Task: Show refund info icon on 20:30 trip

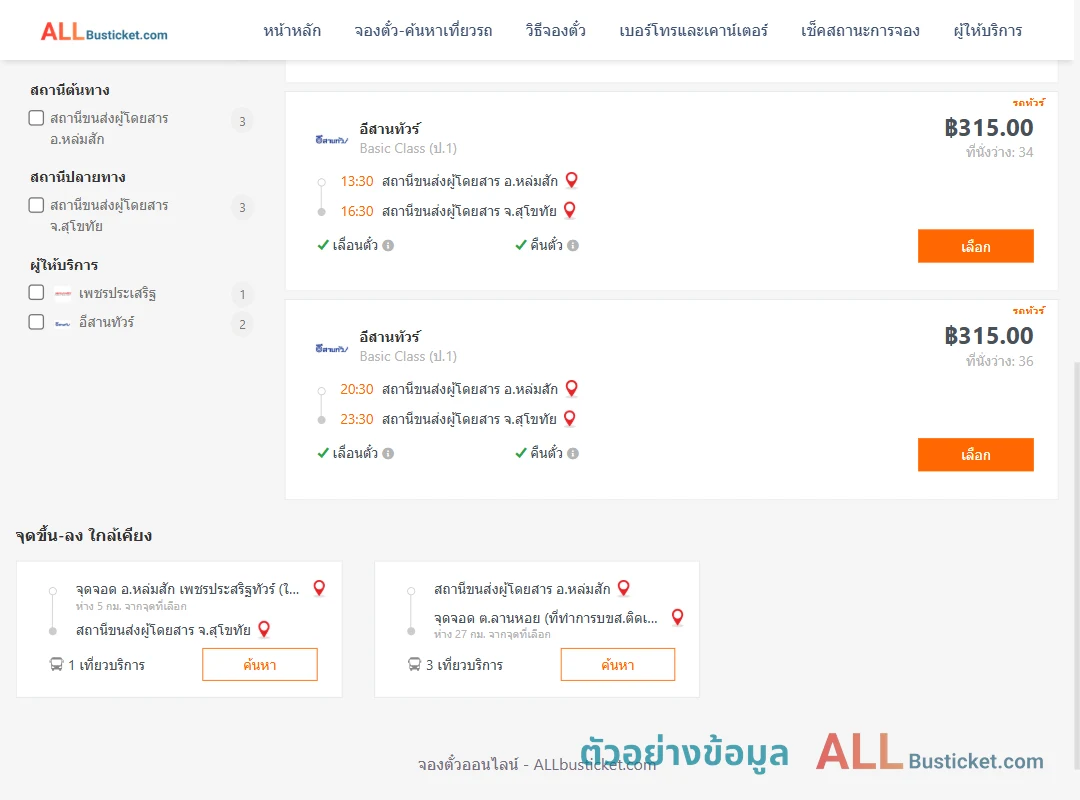Action: [573, 453]
